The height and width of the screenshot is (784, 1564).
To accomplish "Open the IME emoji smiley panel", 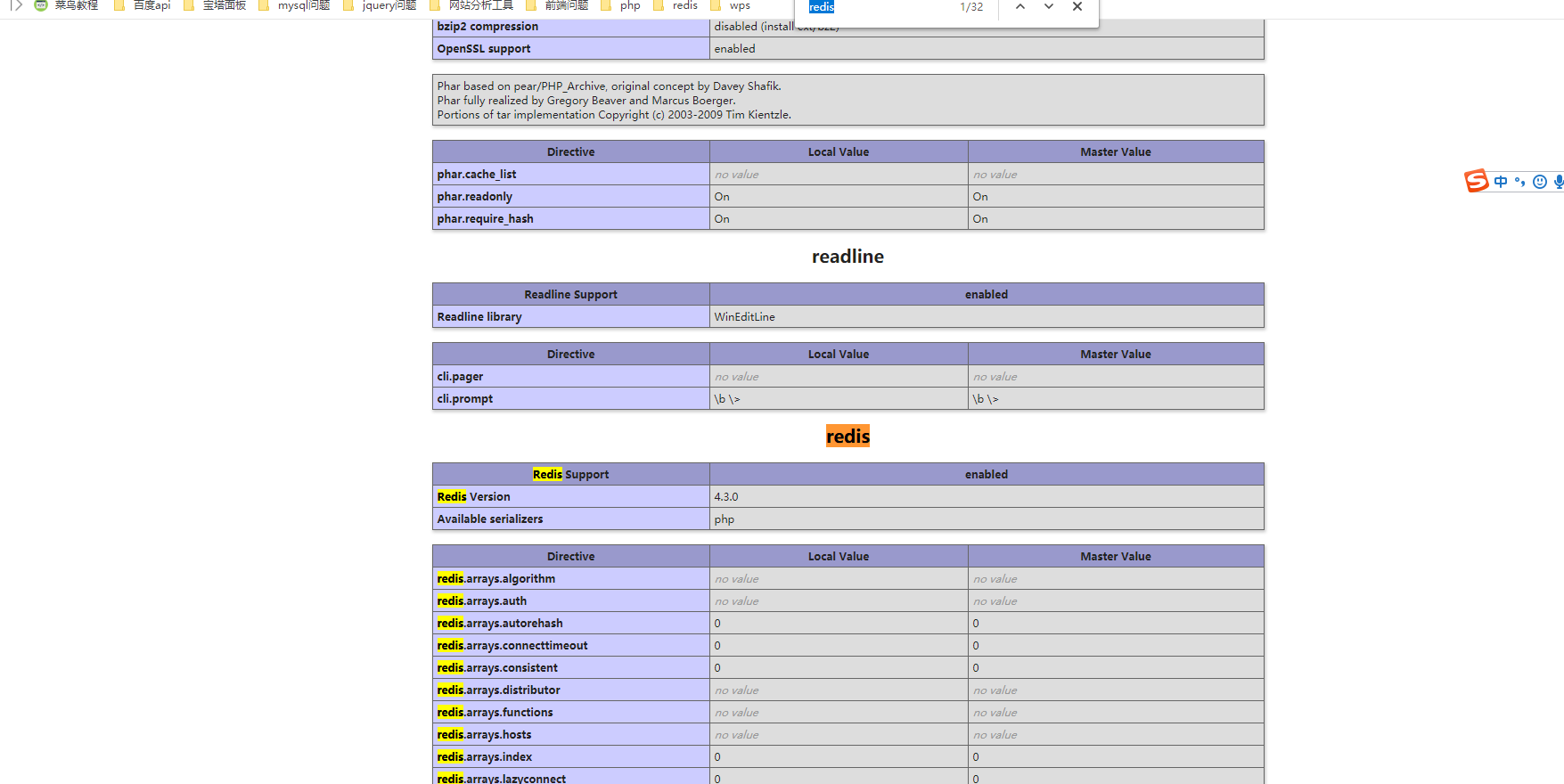I will [1540, 182].
